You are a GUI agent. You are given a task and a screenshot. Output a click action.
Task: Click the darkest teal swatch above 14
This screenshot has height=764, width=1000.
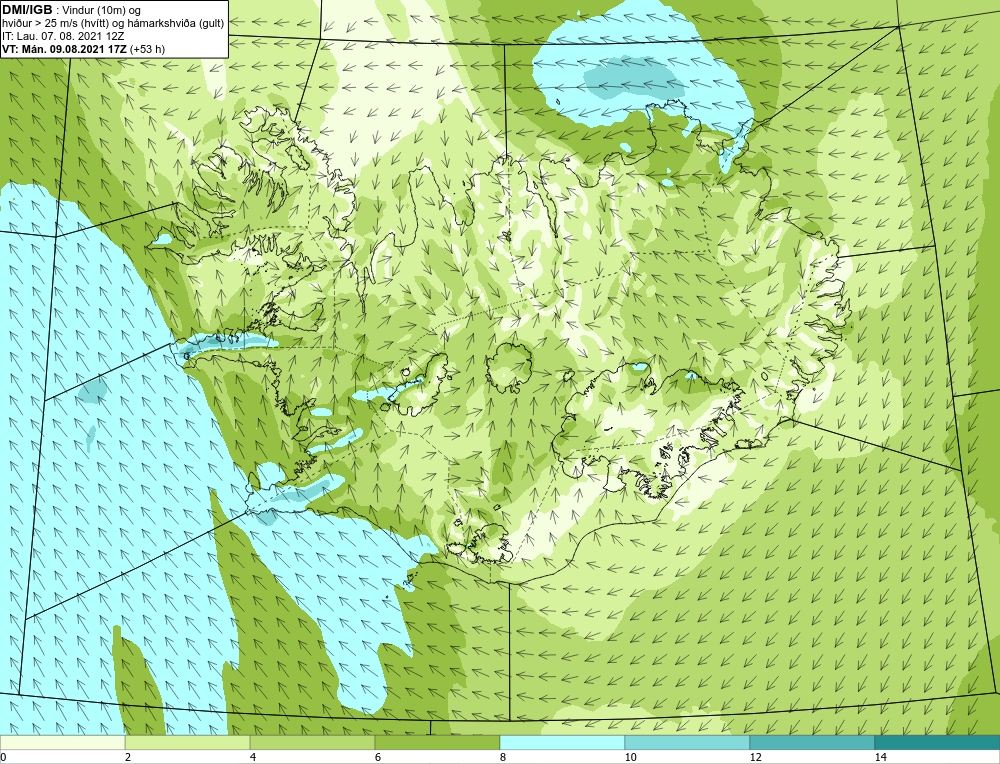click(x=938, y=742)
